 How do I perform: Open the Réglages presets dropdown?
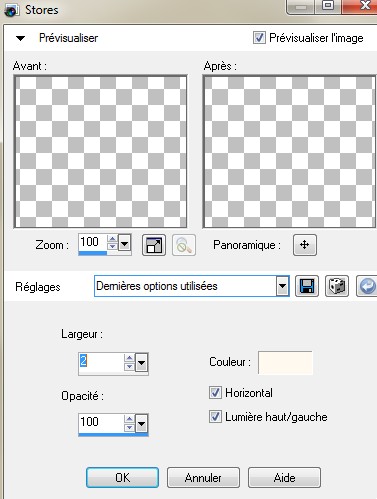[x=282, y=286]
